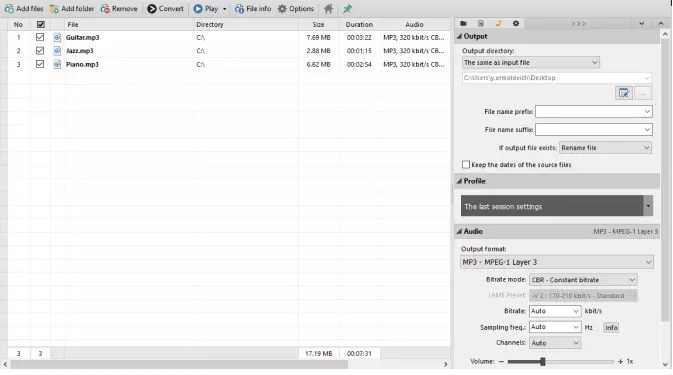Sort by the No column header
This screenshot has height=375, width=673.
18,24
